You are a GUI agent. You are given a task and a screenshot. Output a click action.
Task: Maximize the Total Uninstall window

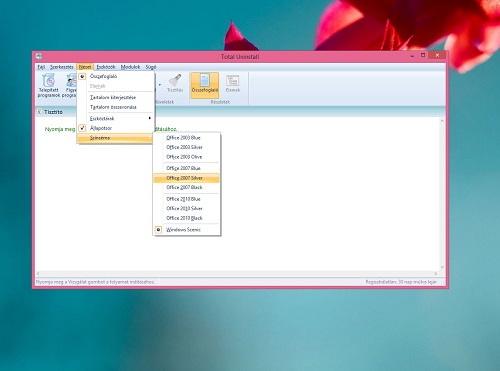pos(423,55)
